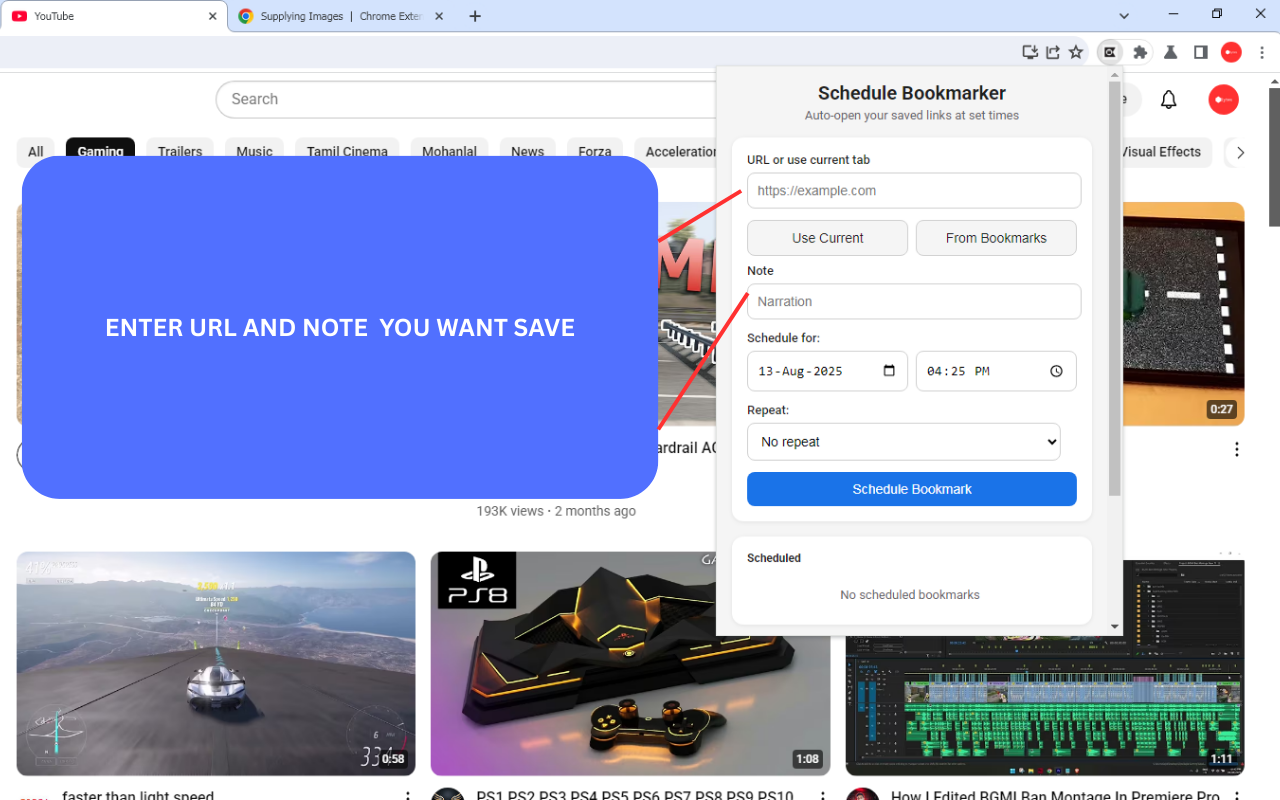Open more options for the PS1 PS2 PS3 video
Screen dimensions: 1280x800
(822, 796)
